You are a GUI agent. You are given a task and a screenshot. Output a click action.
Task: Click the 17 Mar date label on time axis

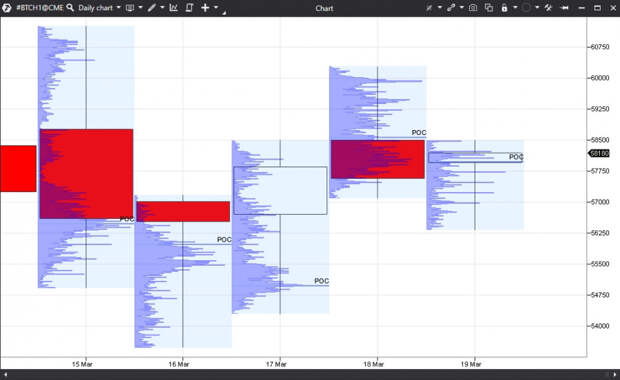tap(276, 364)
